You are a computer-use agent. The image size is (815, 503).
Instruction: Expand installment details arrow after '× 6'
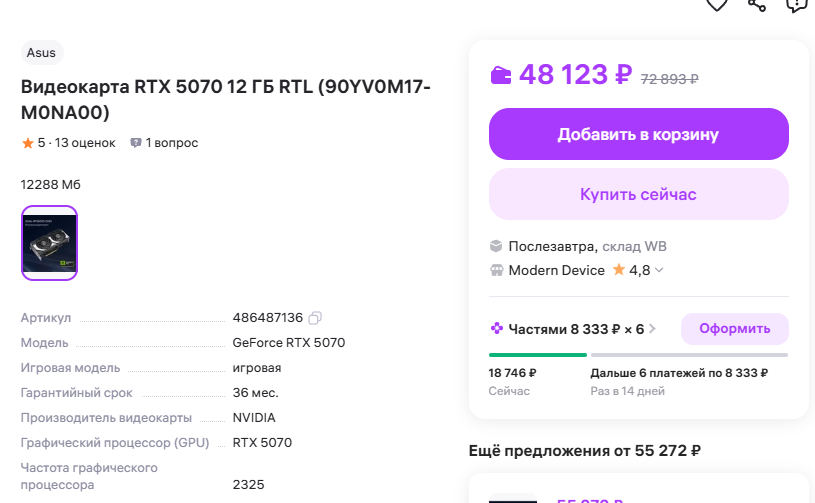point(654,329)
